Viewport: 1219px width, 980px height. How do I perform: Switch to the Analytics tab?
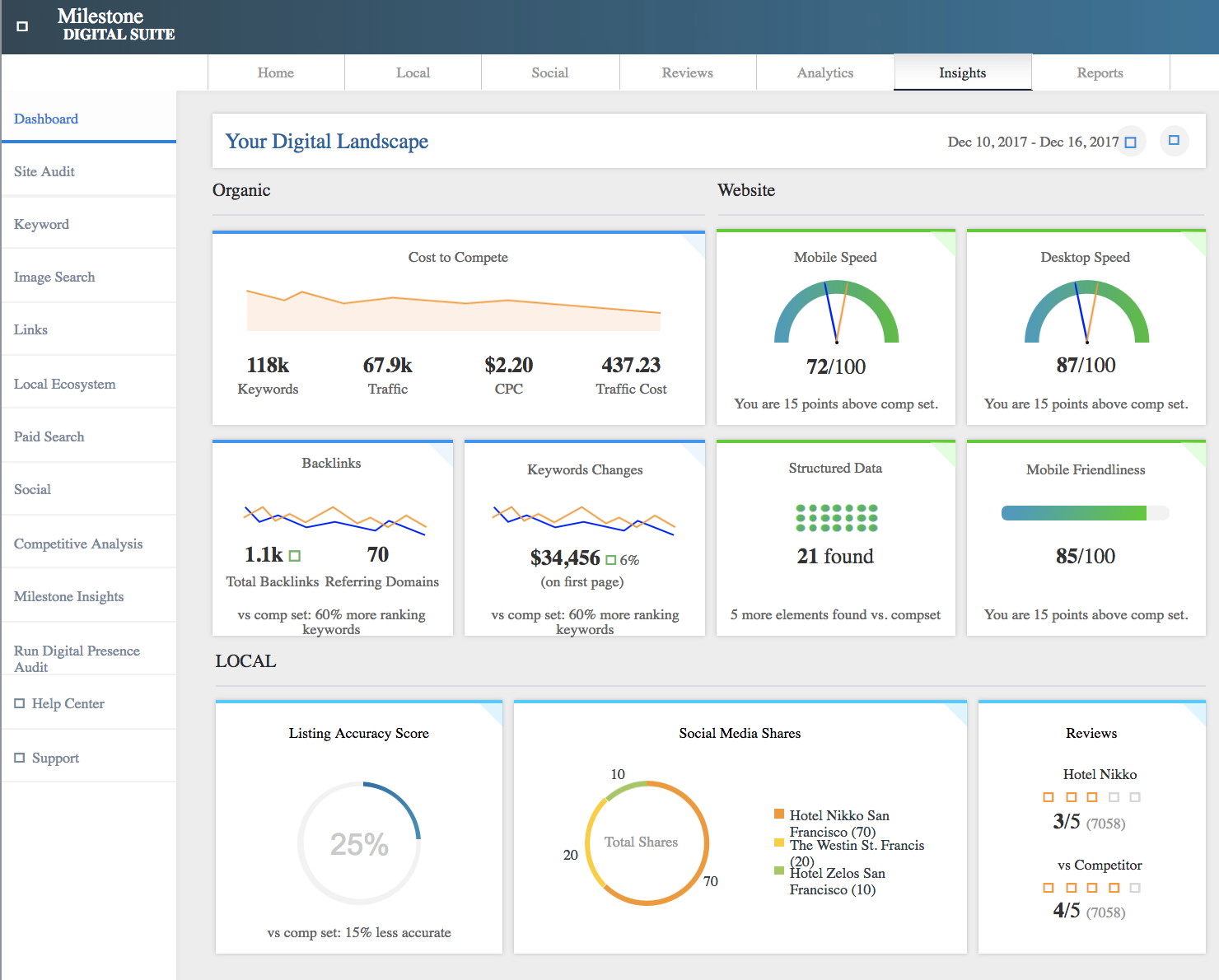click(x=824, y=72)
